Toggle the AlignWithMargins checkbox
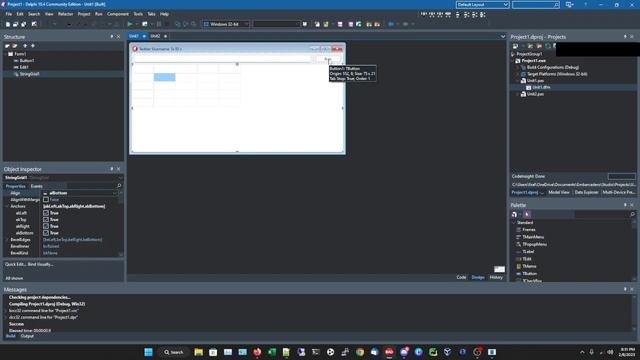This screenshot has width=640, height=360. point(46,200)
